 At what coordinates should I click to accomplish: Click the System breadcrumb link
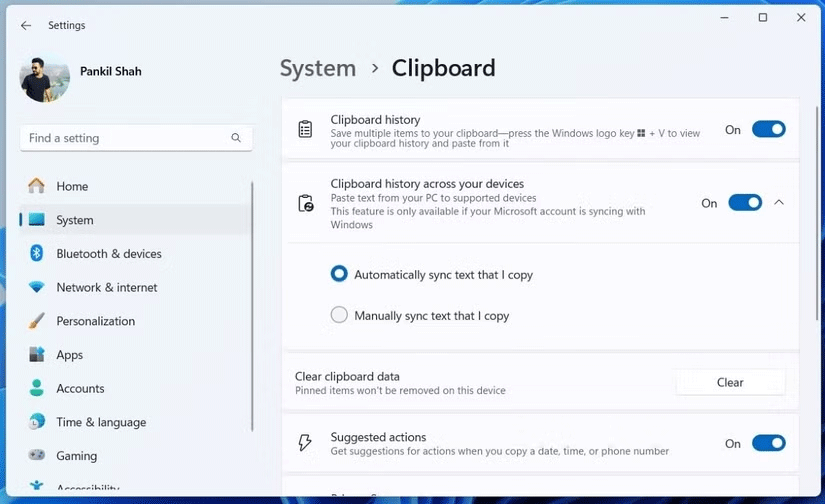[x=318, y=68]
